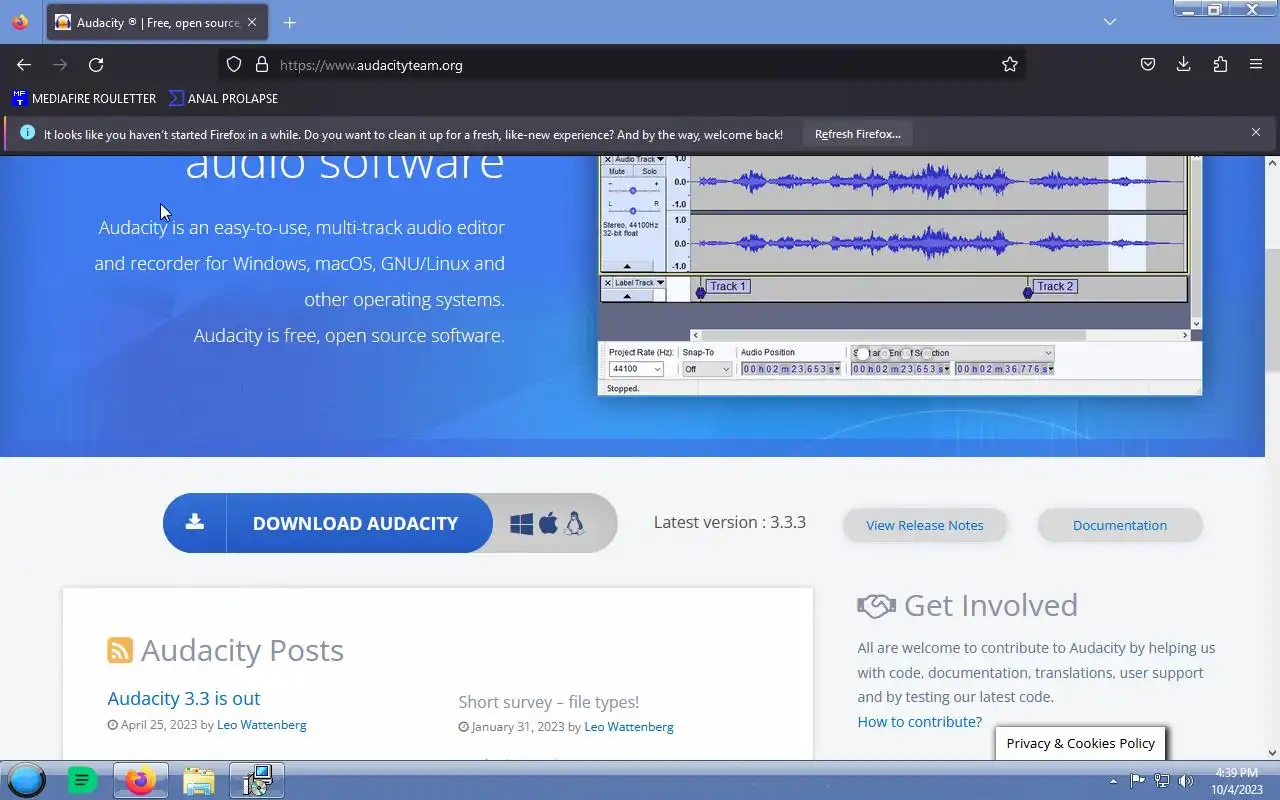The height and width of the screenshot is (800, 1280).
Task: Open the file manager folder taskbar icon
Action: pyautogui.click(x=198, y=780)
